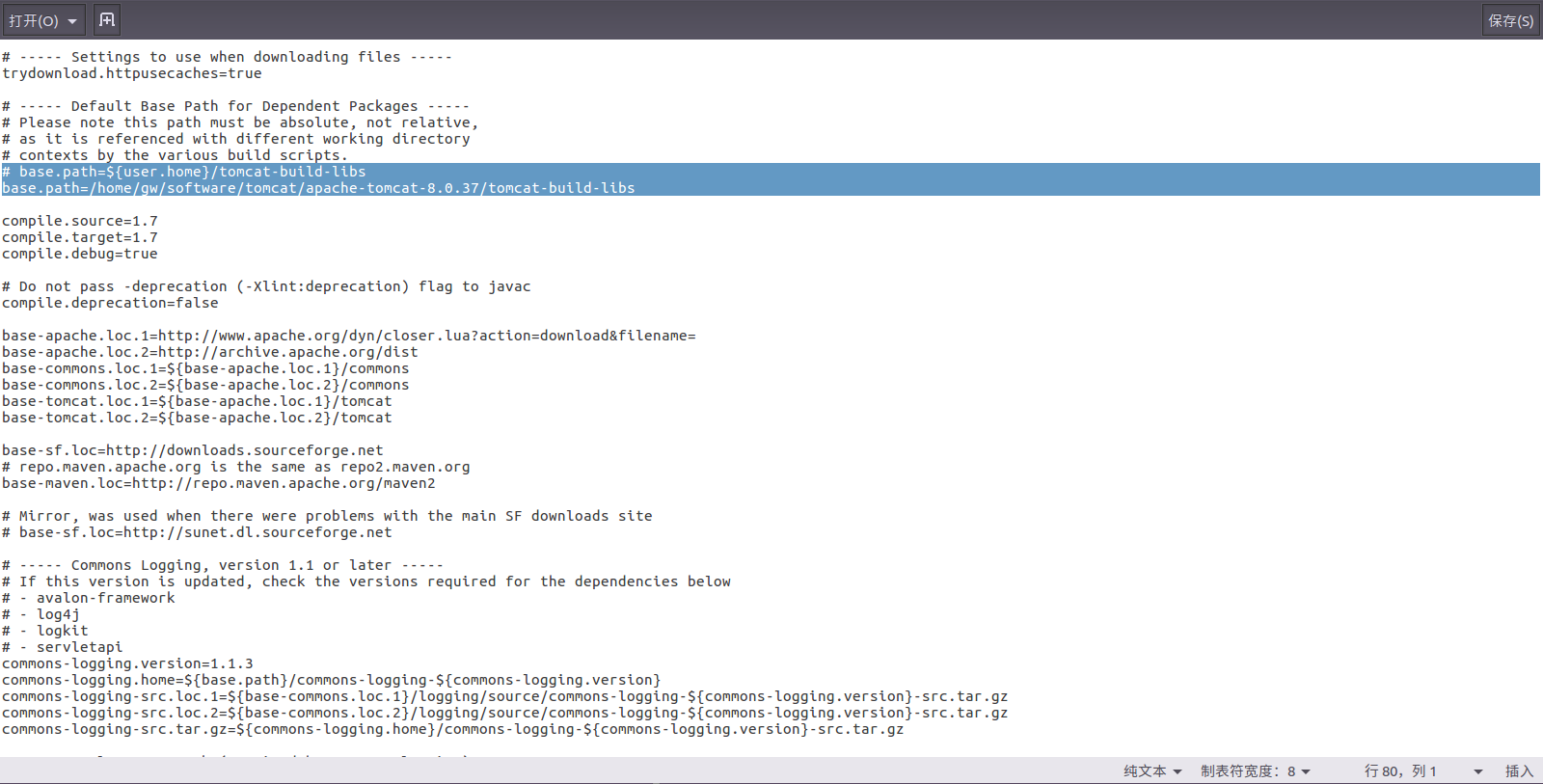The image size is (1543, 784).
Task: Click line compile.target=1.7
Action: (80, 237)
